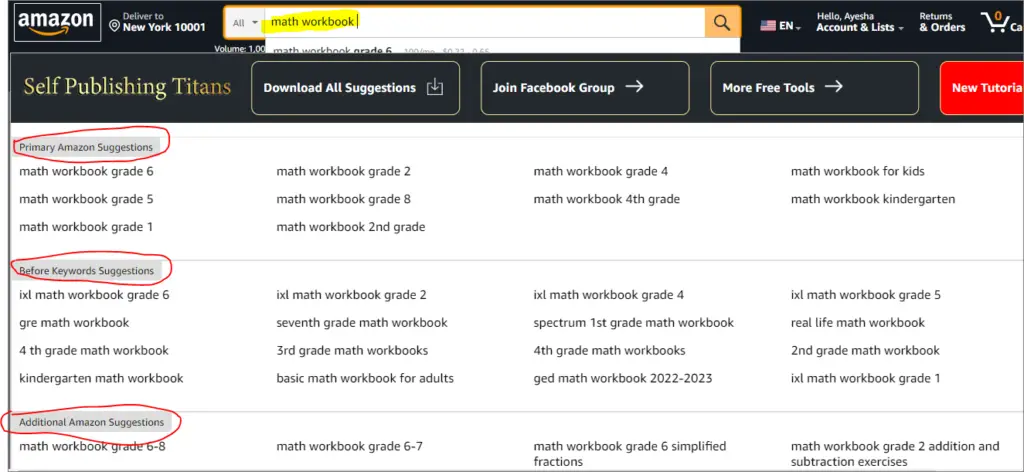Click Before Keywords Suggestions heading
Image resolution: width=1024 pixels, height=472 pixels.
coord(86,271)
